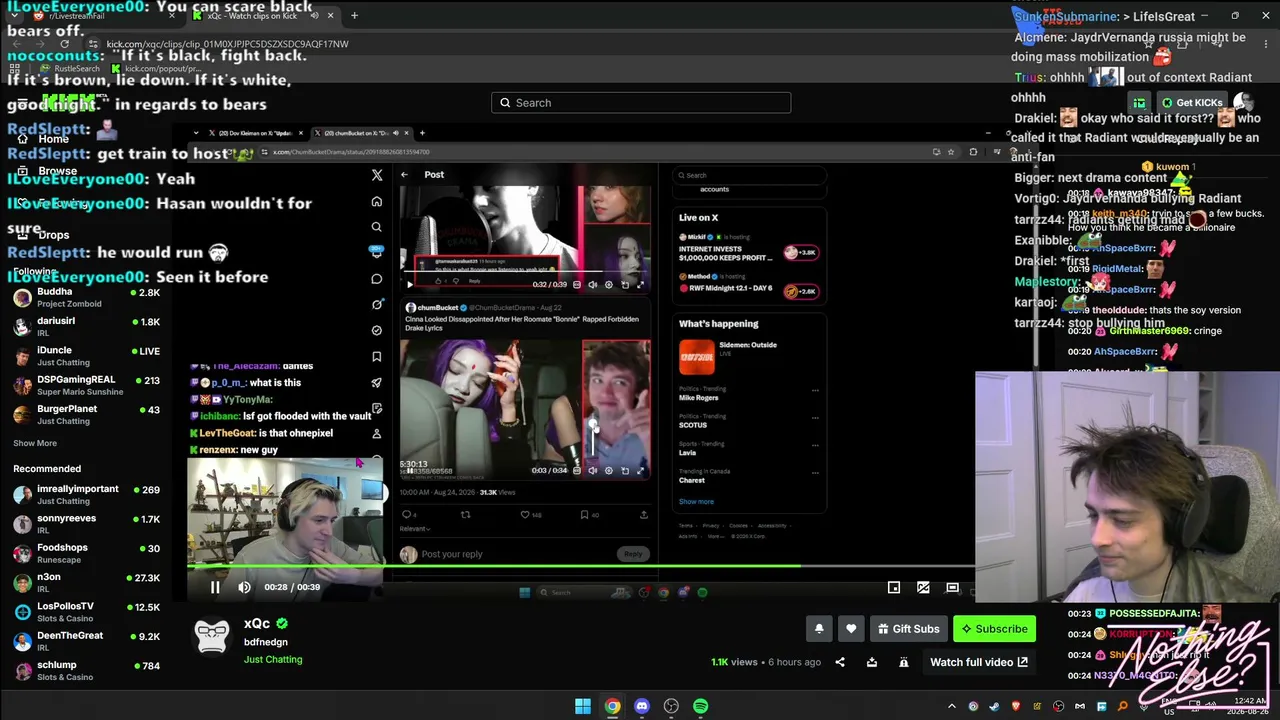Toggle notifications with the bell button
Viewport: 1280px width, 720px height.
point(819,629)
